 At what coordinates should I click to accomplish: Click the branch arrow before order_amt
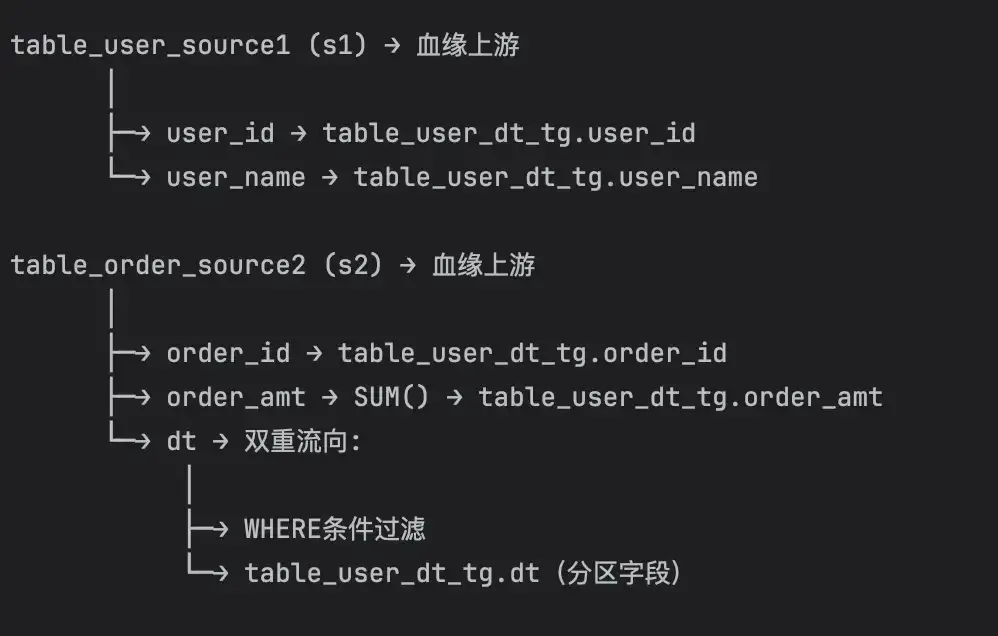130,397
